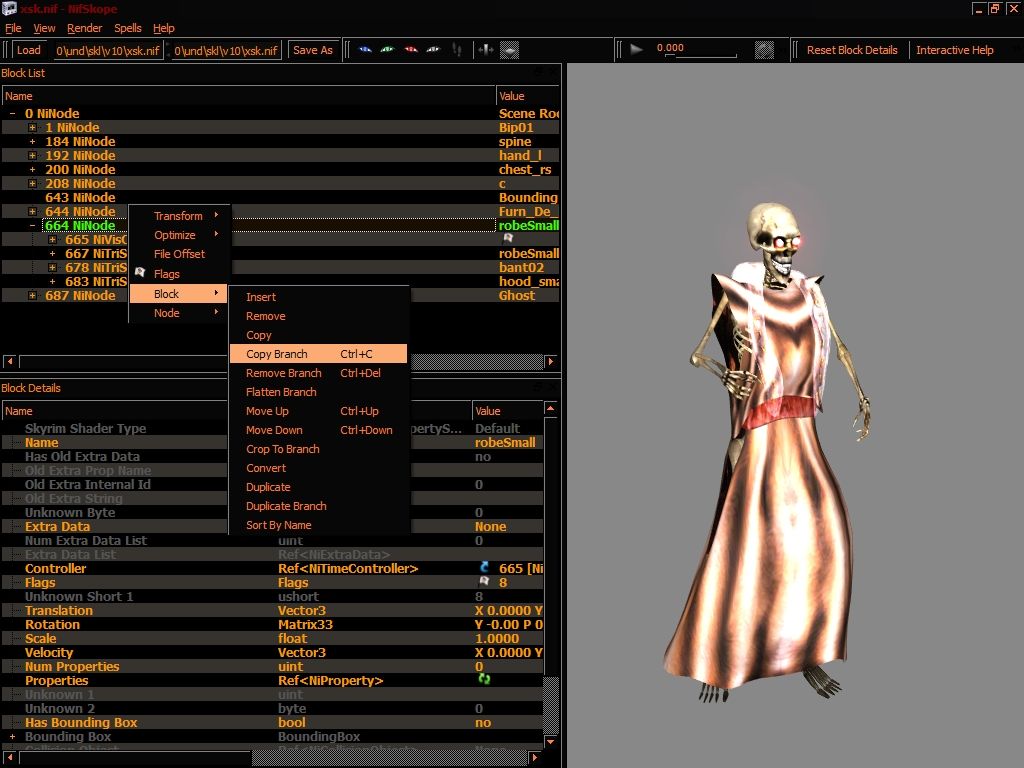Expand the 683 NiTriS child node
Viewport: 1024px width, 768px height.
52,281
